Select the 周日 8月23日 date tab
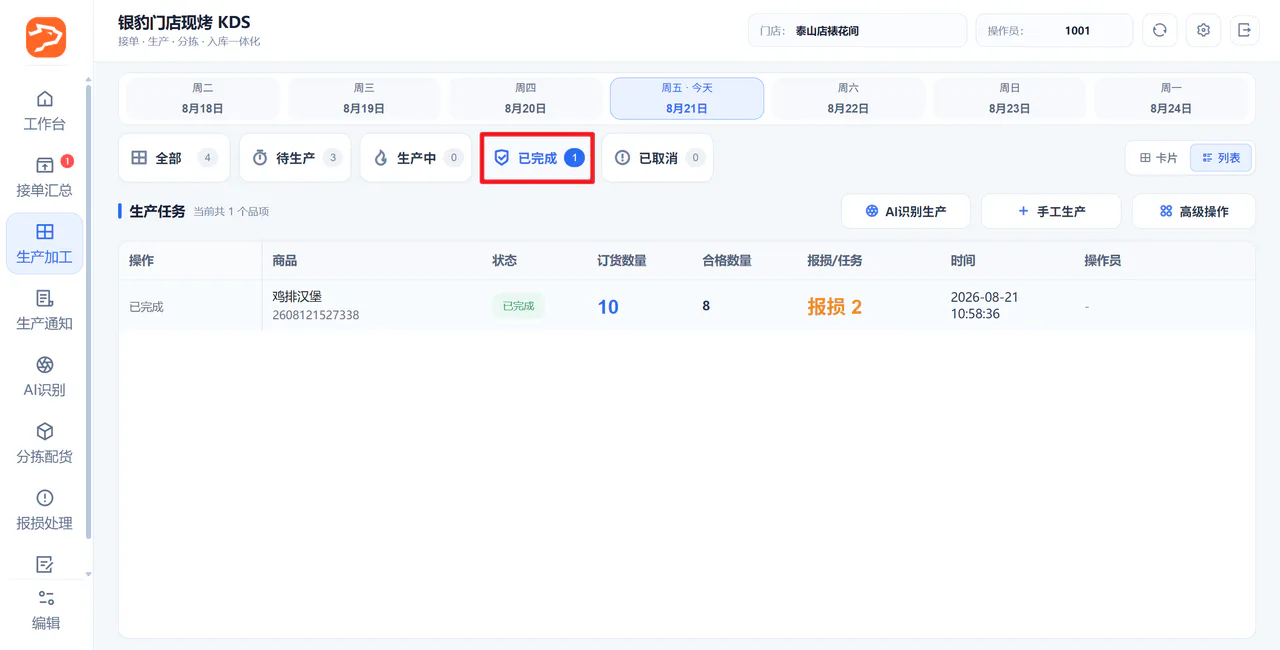 click(x=1010, y=98)
